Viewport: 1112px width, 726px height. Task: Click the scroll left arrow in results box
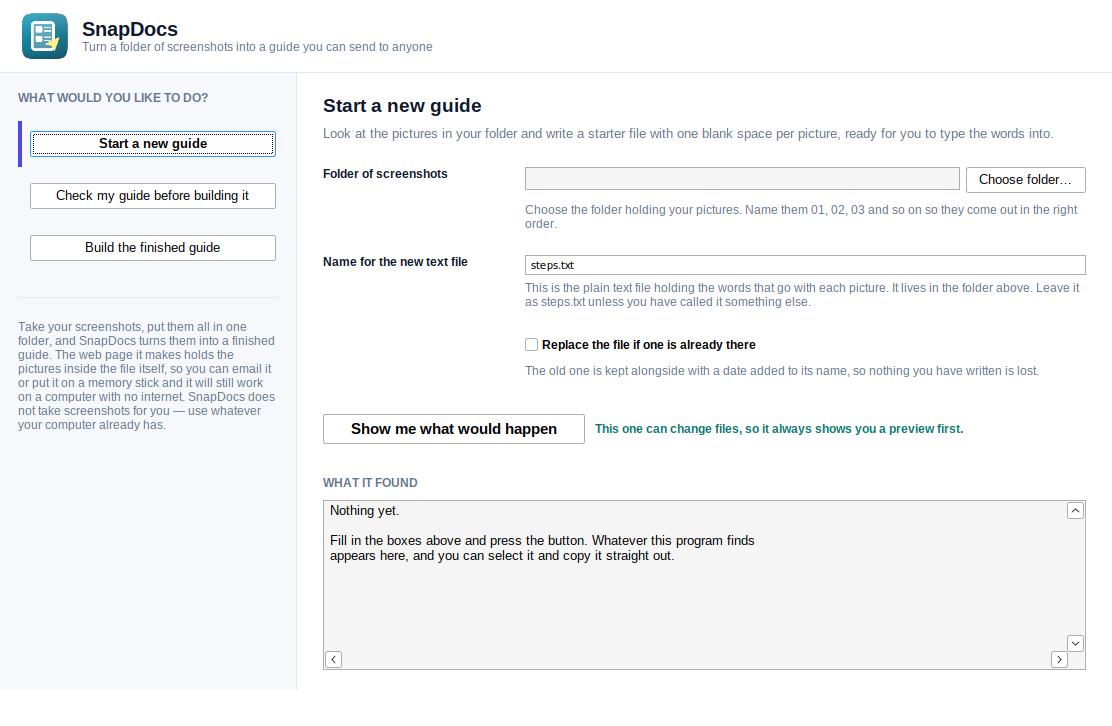[x=333, y=659]
